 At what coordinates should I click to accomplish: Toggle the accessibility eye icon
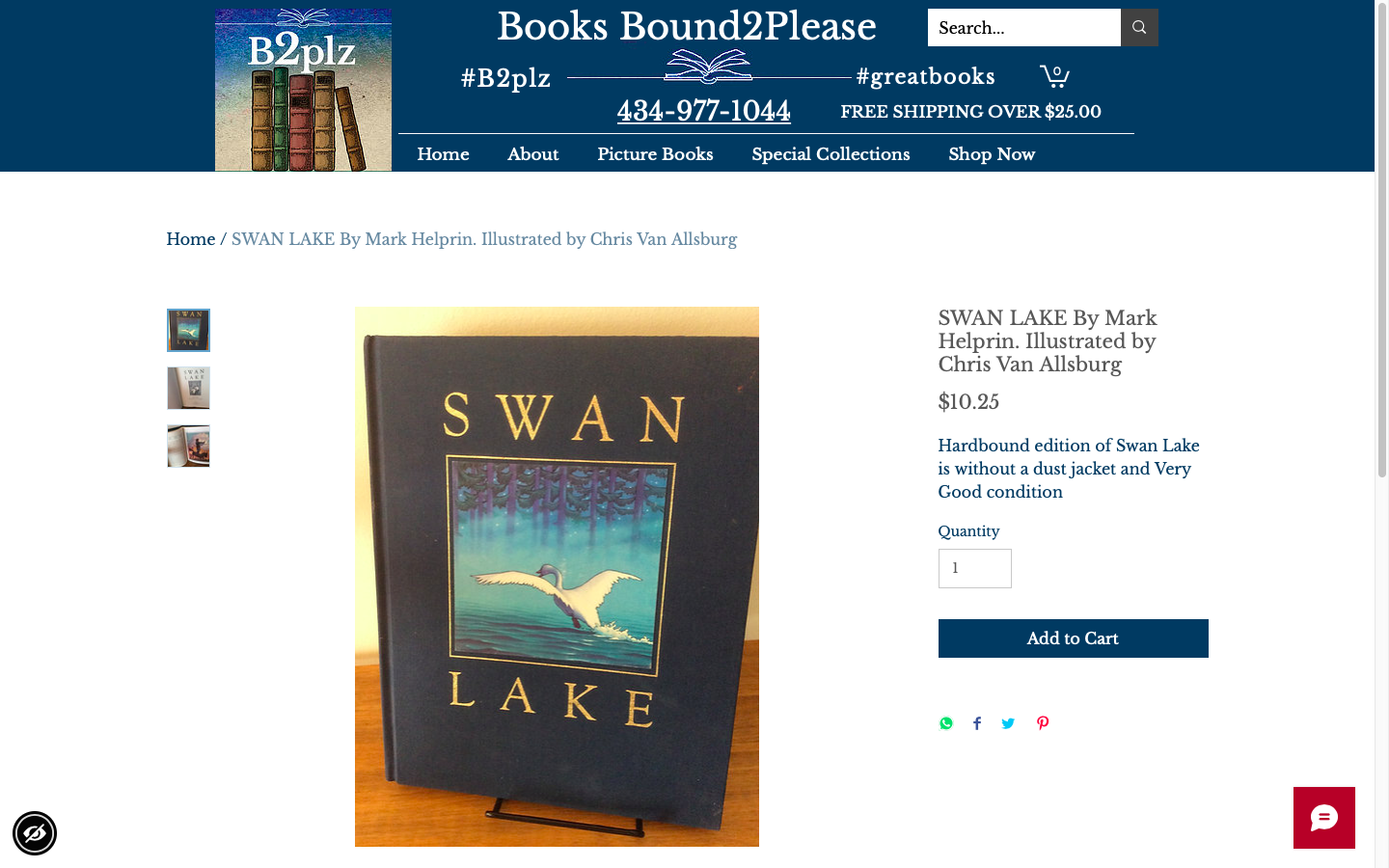tap(35, 833)
